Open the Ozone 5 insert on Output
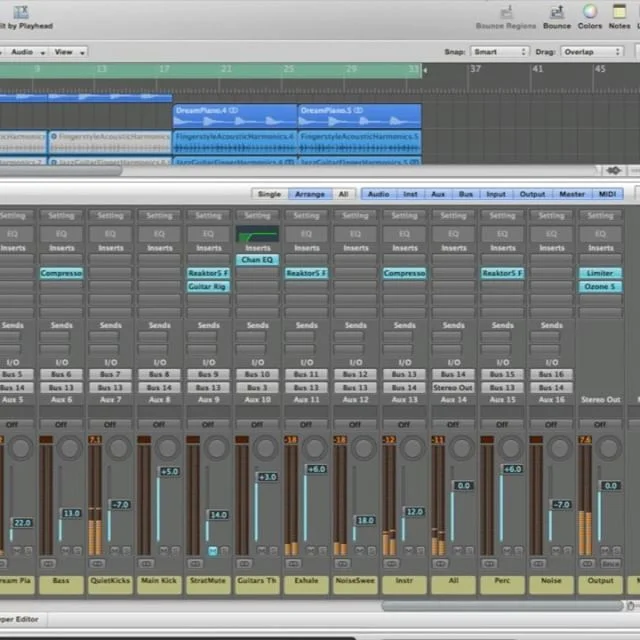The width and height of the screenshot is (640, 640). point(600,287)
